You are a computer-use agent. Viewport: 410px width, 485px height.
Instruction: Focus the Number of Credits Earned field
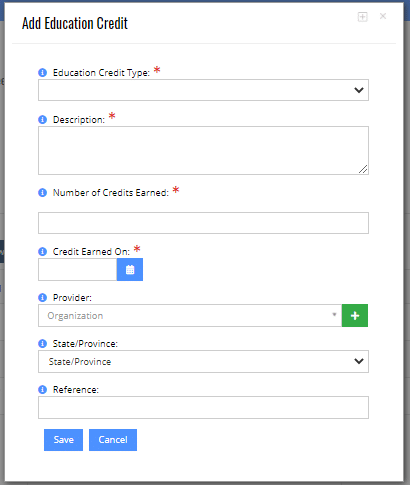click(x=203, y=223)
